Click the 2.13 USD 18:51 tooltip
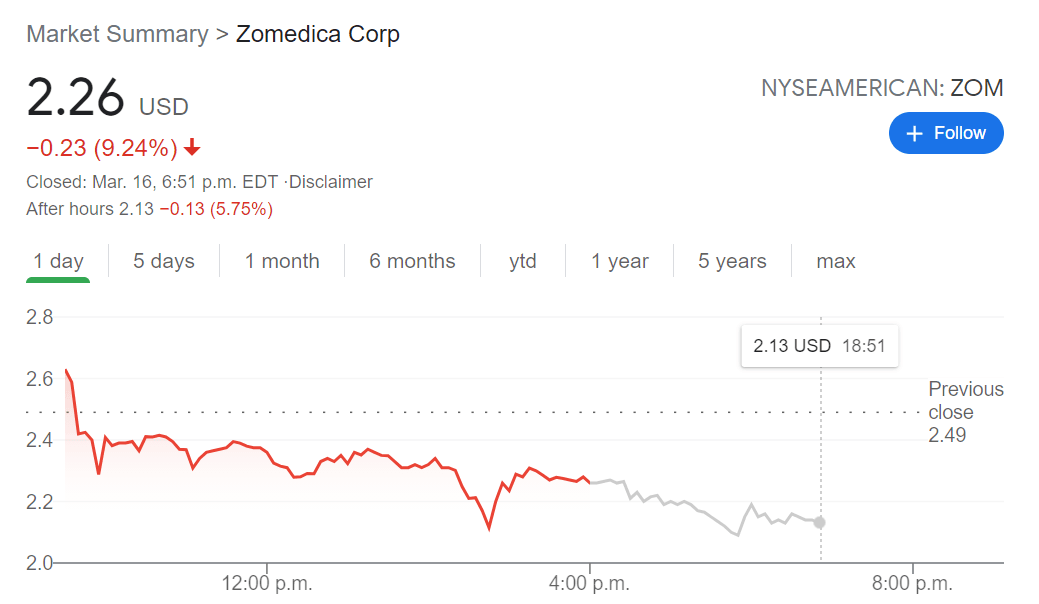This screenshot has height=604, width=1039. pos(819,346)
